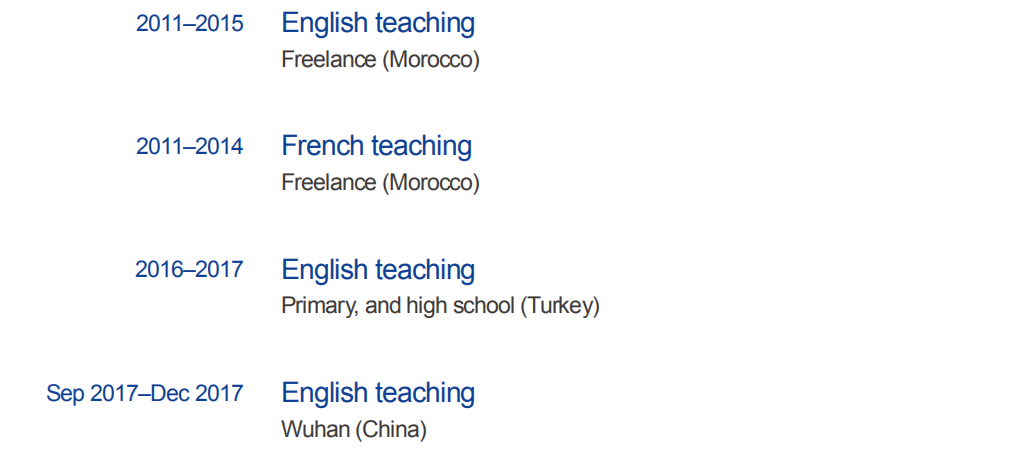The width and height of the screenshot is (1021, 474).
Task: Click "Dec 2017" in the last date range
Action: pos(198,394)
